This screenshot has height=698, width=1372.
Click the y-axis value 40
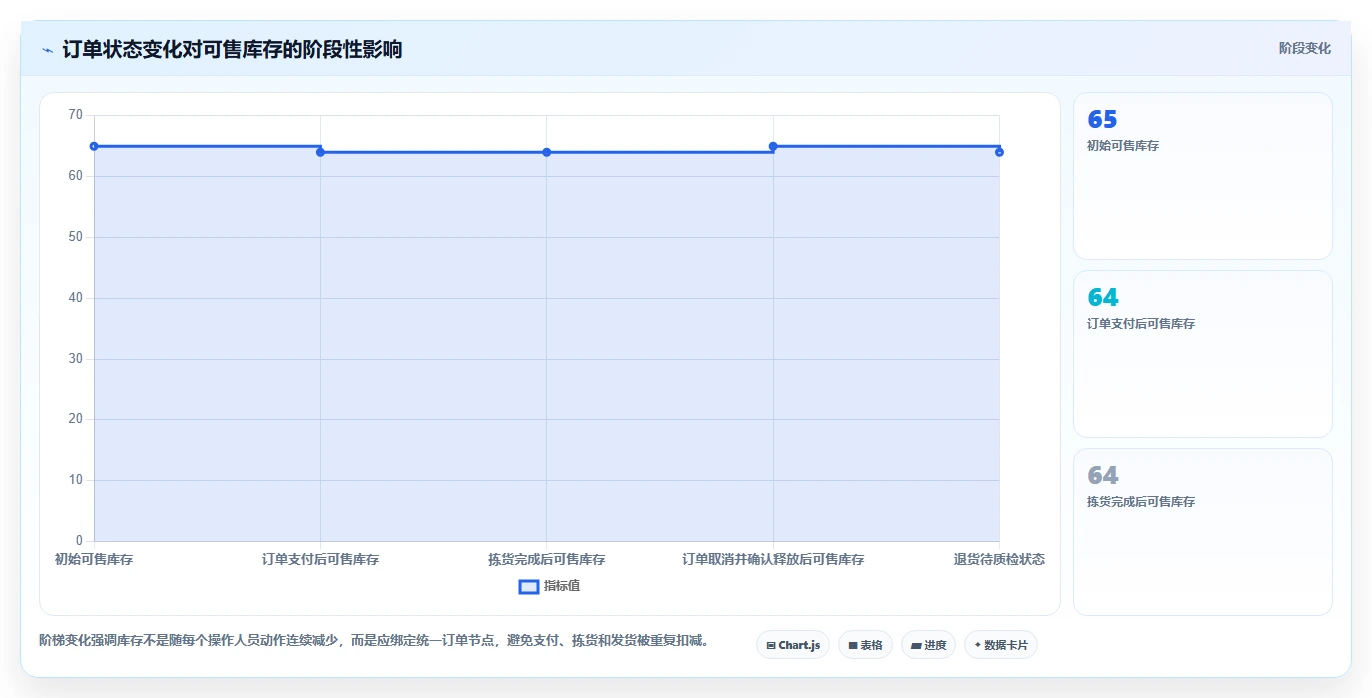(x=76, y=298)
